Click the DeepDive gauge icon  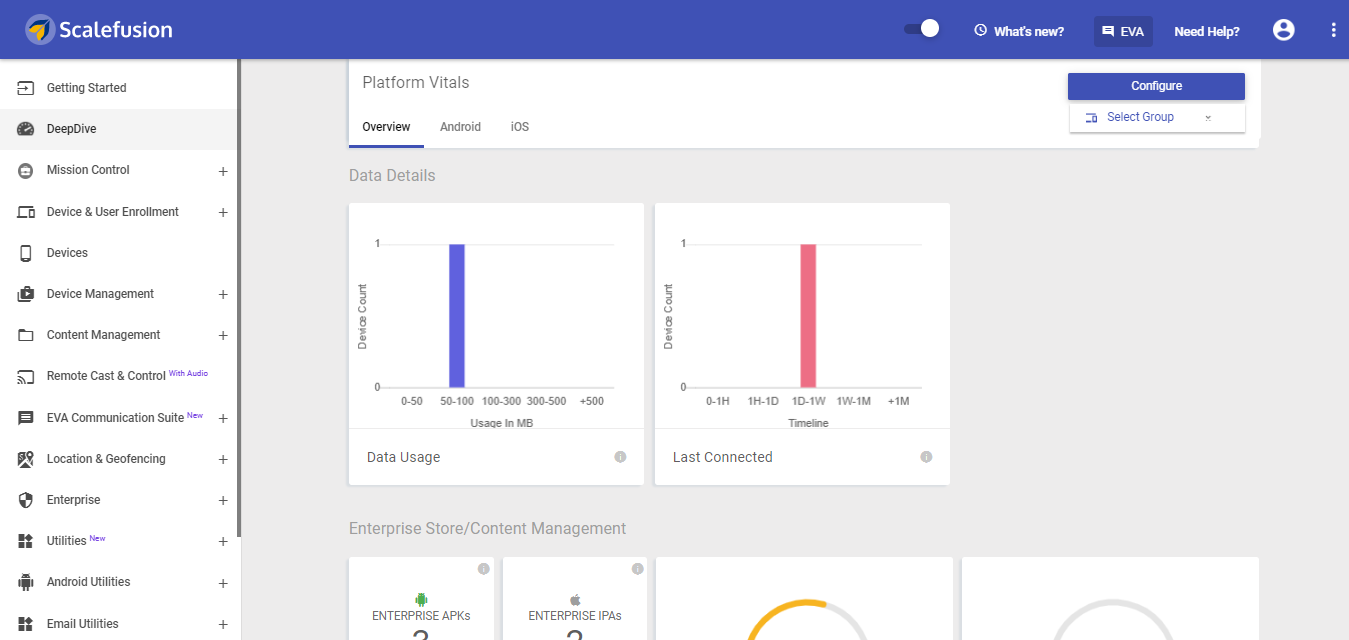click(26, 129)
